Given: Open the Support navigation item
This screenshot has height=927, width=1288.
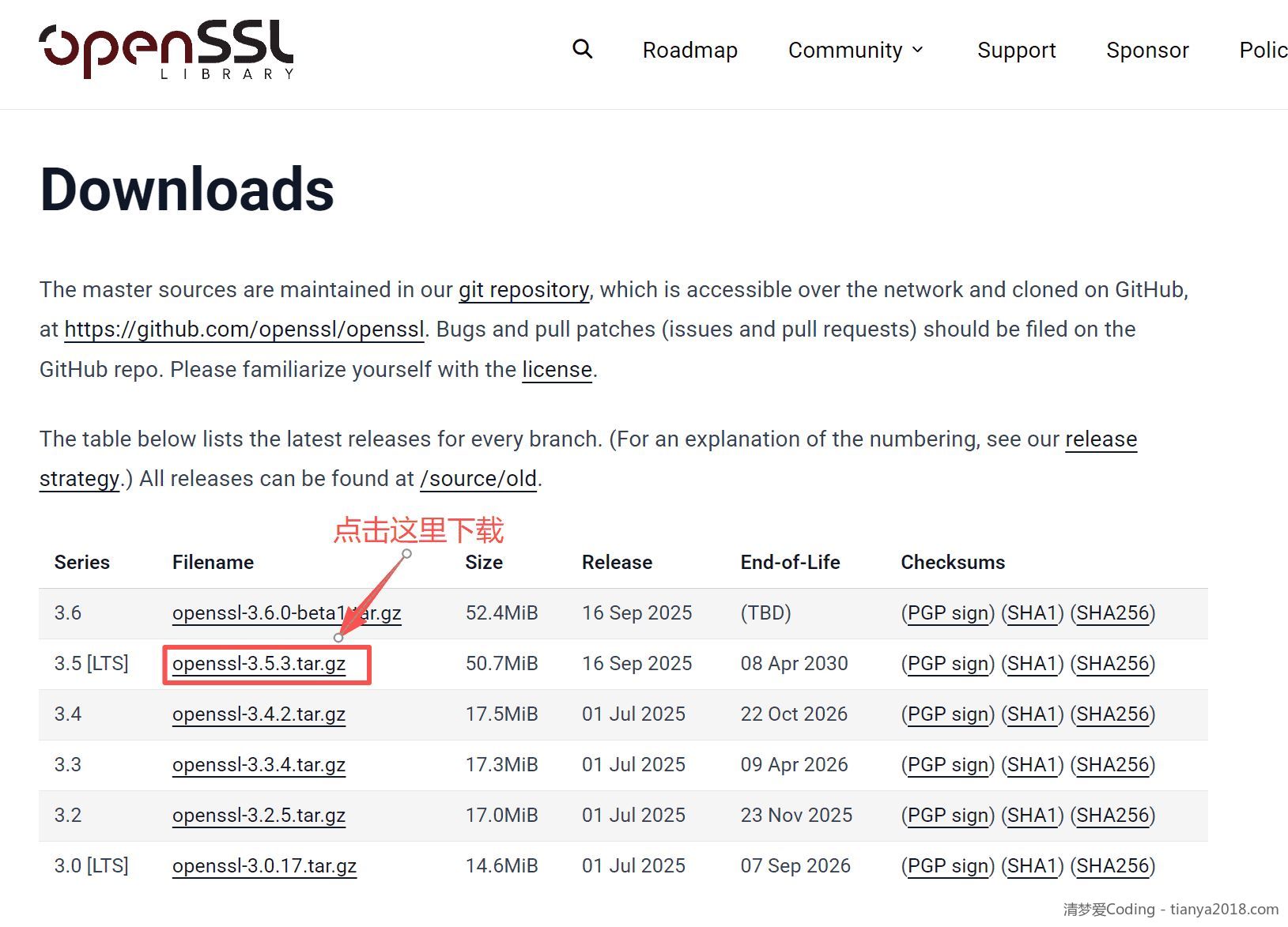Looking at the screenshot, I should (x=1016, y=50).
